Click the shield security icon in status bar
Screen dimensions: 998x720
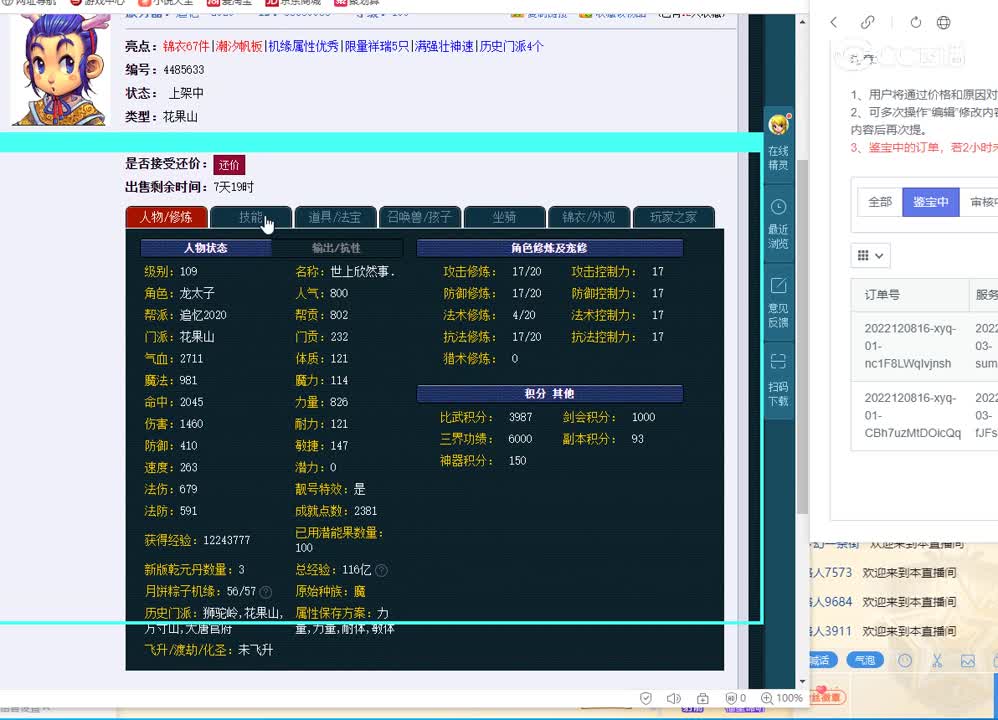[x=645, y=698]
